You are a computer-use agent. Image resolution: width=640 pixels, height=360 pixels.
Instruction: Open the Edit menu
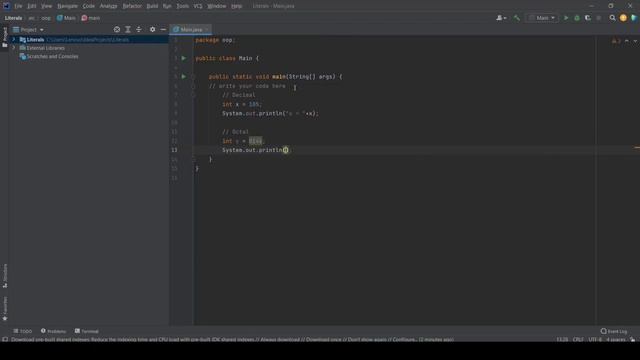tap(31, 6)
